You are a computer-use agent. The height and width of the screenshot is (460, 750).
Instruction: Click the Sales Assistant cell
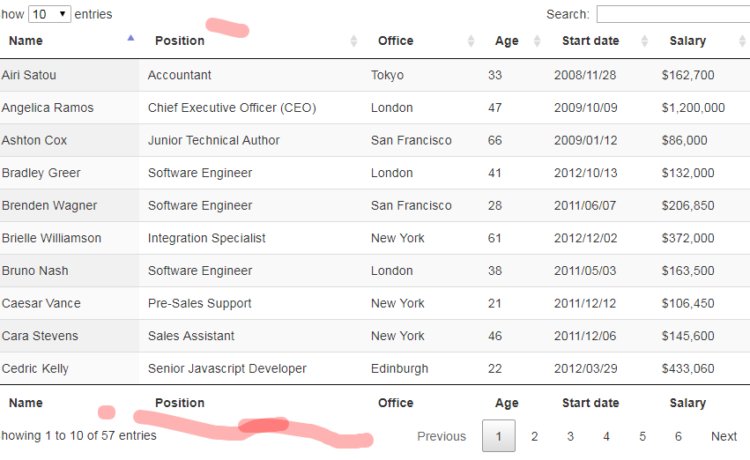pos(251,336)
